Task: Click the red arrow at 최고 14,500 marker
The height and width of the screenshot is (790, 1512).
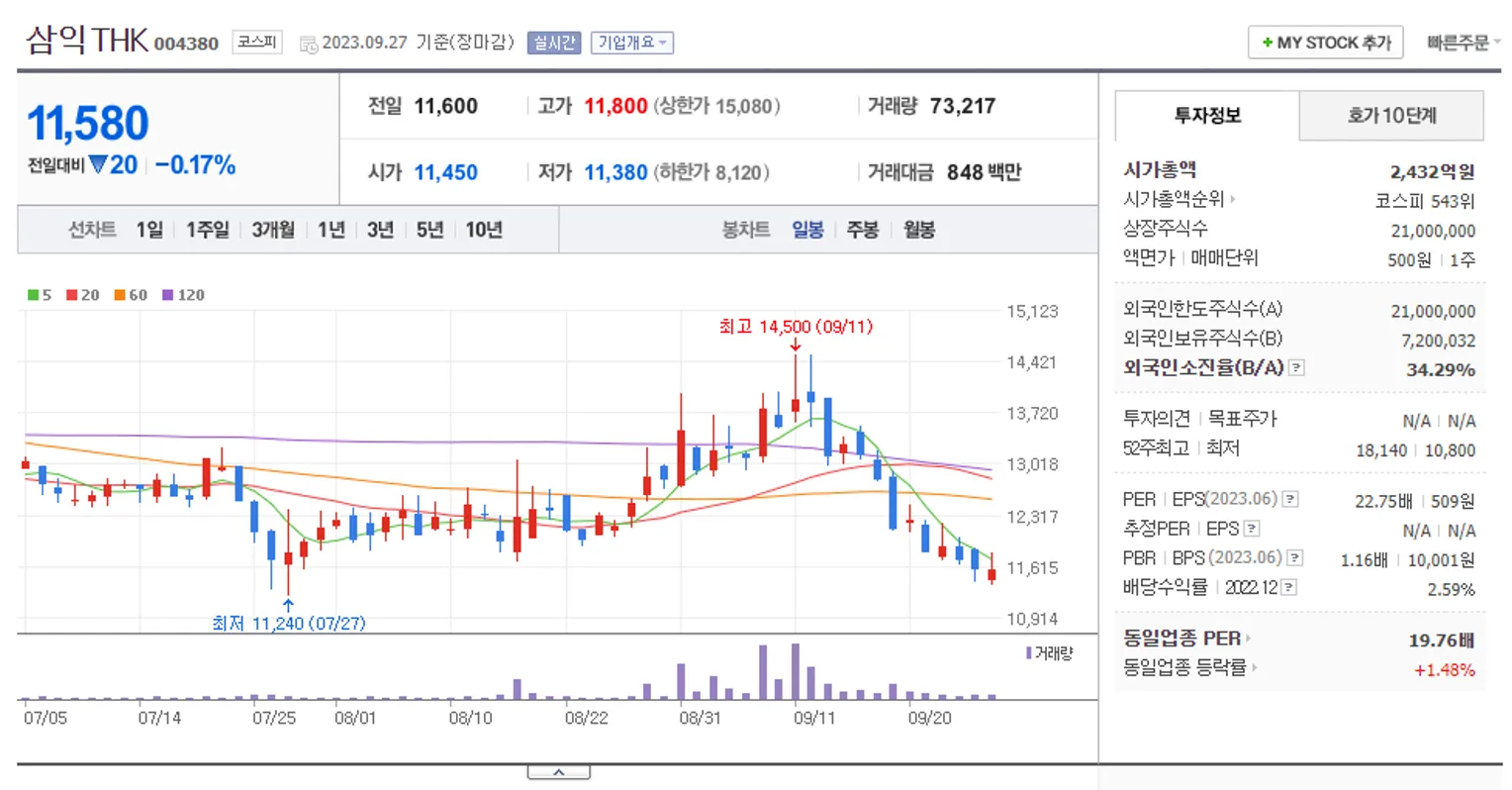Action: pyautogui.click(x=796, y=345)
